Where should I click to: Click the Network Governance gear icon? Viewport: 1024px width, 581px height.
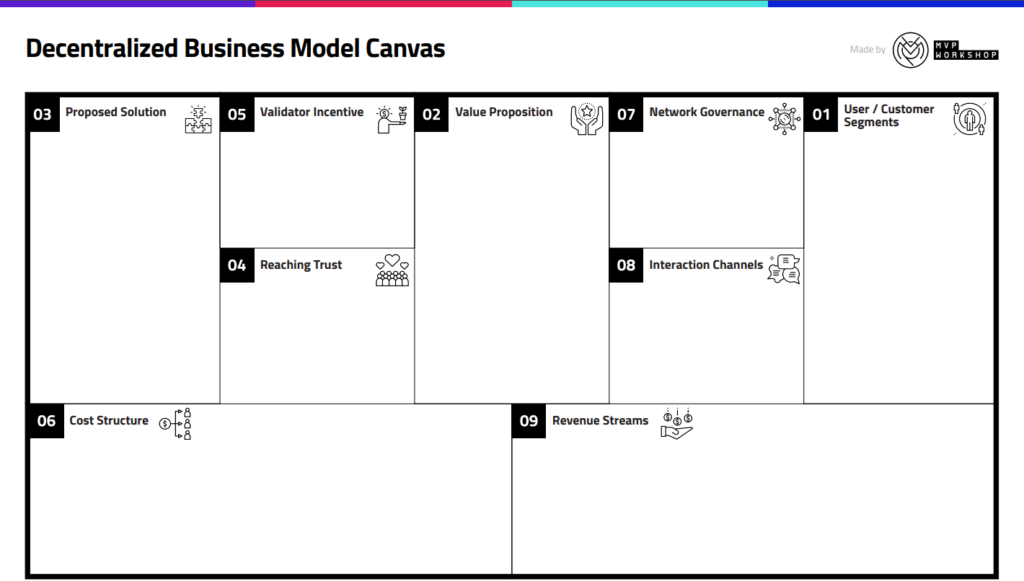[x=784, y=119]
